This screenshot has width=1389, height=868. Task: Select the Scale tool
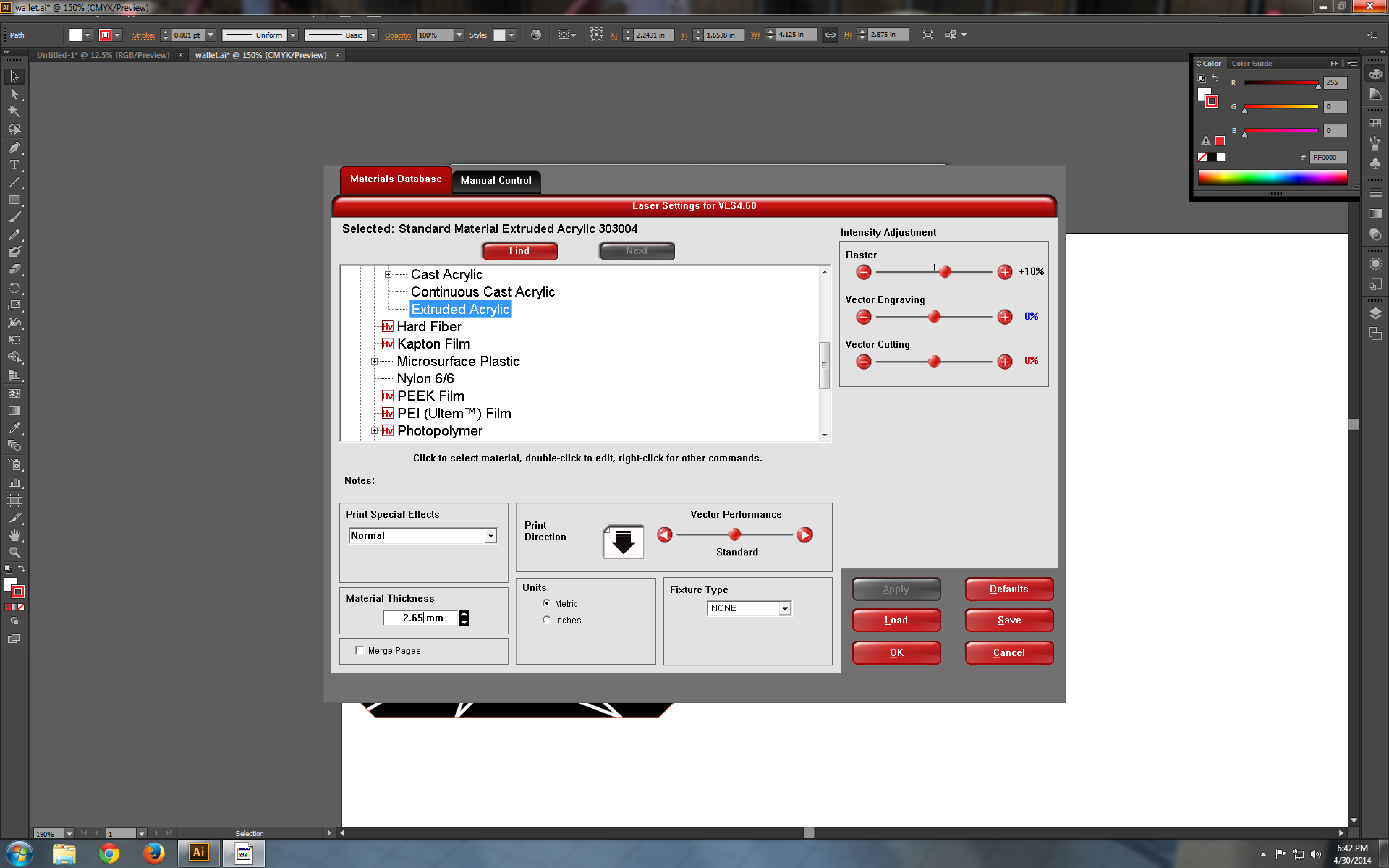coord(14,305)
